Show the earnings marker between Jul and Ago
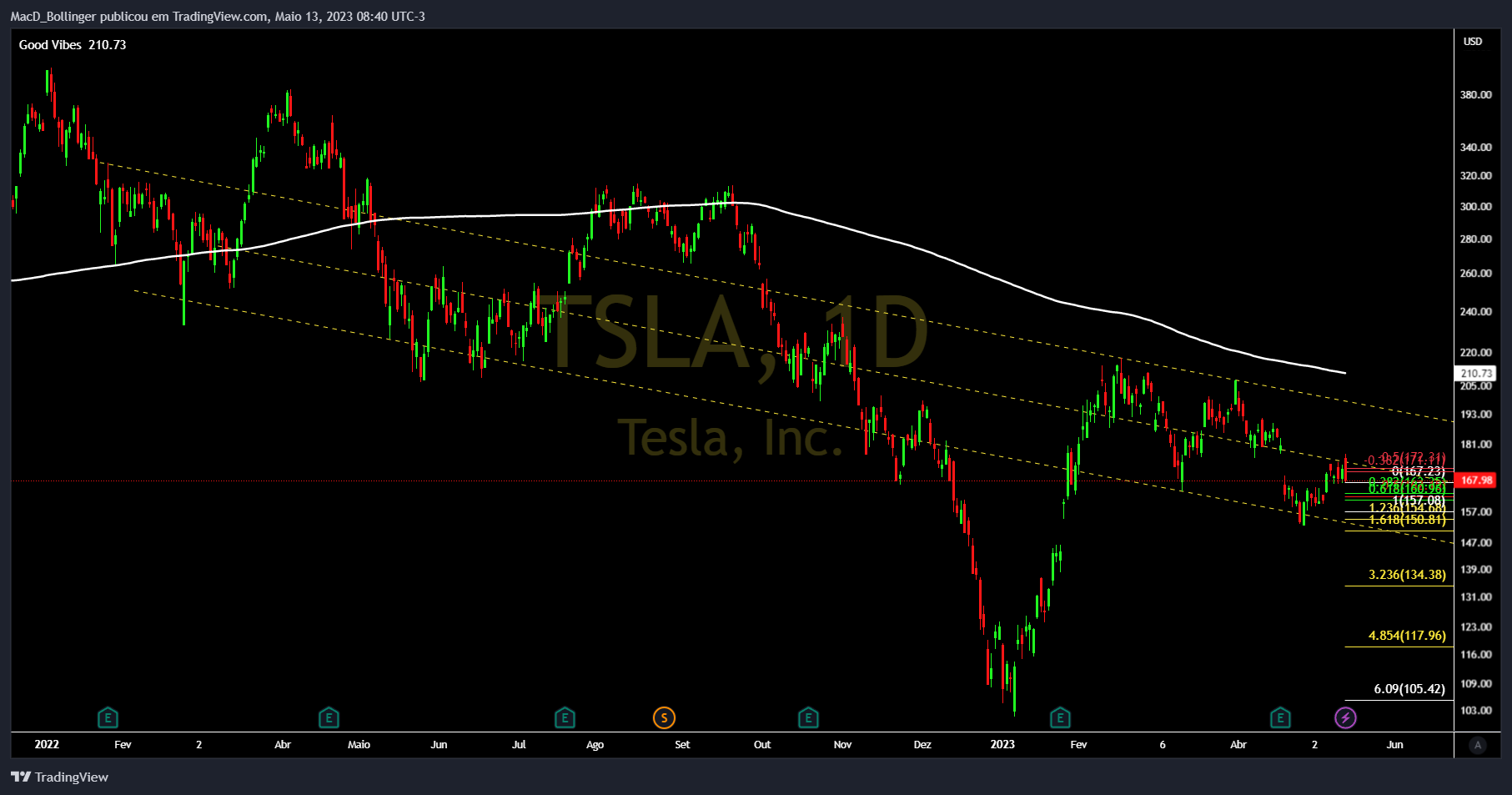Image resolution: width=1512 pixels, height=795 pixels. pyautogui.click(x=565, y=717)
